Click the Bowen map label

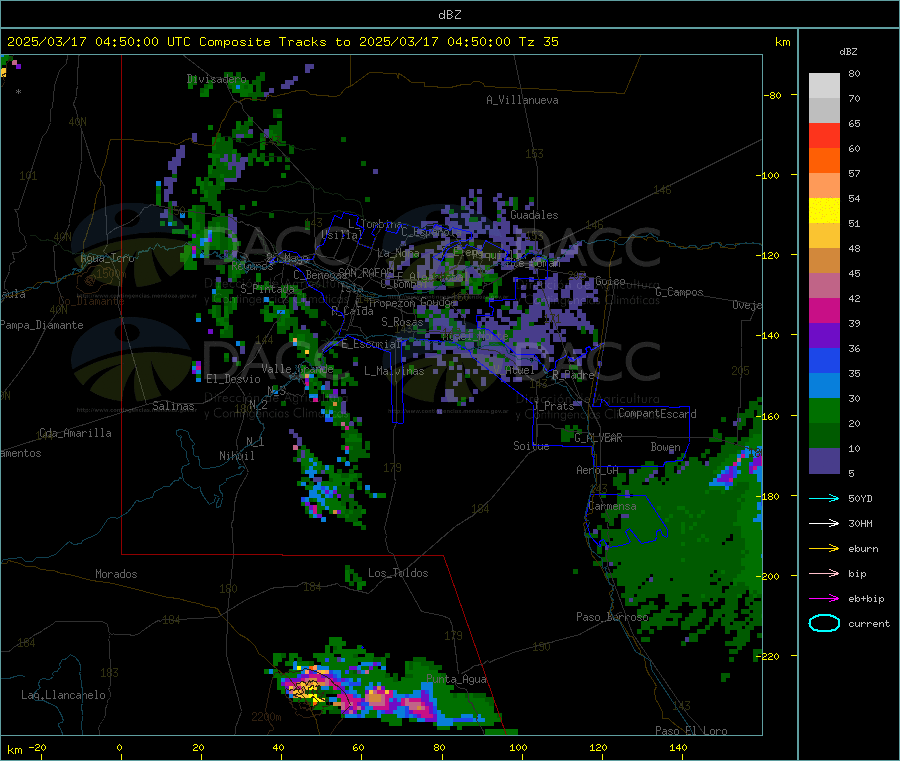point(666,447)
